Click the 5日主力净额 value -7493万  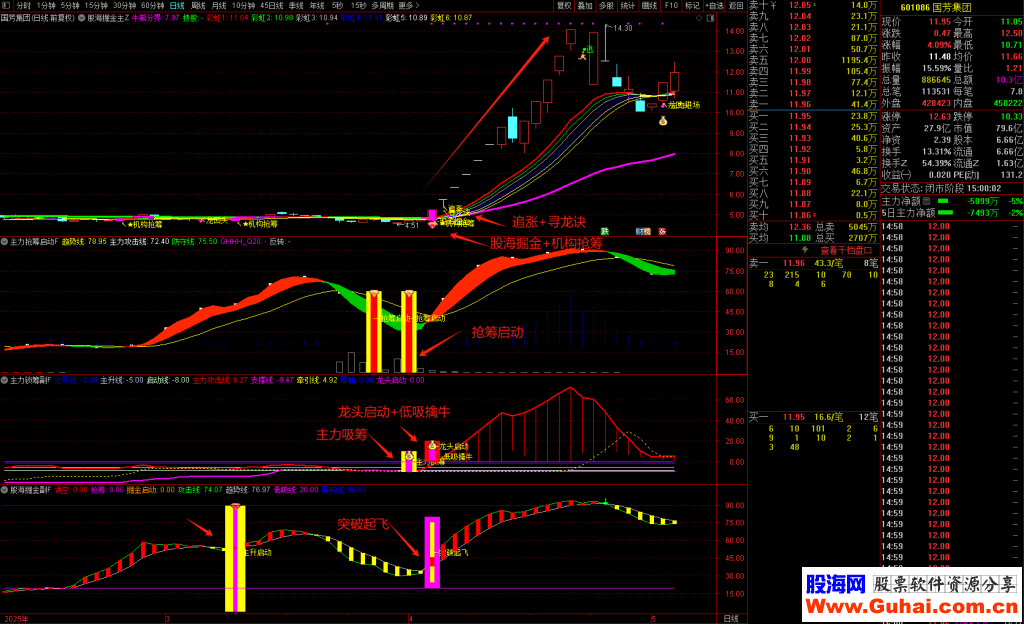click(x=983, y=213)
